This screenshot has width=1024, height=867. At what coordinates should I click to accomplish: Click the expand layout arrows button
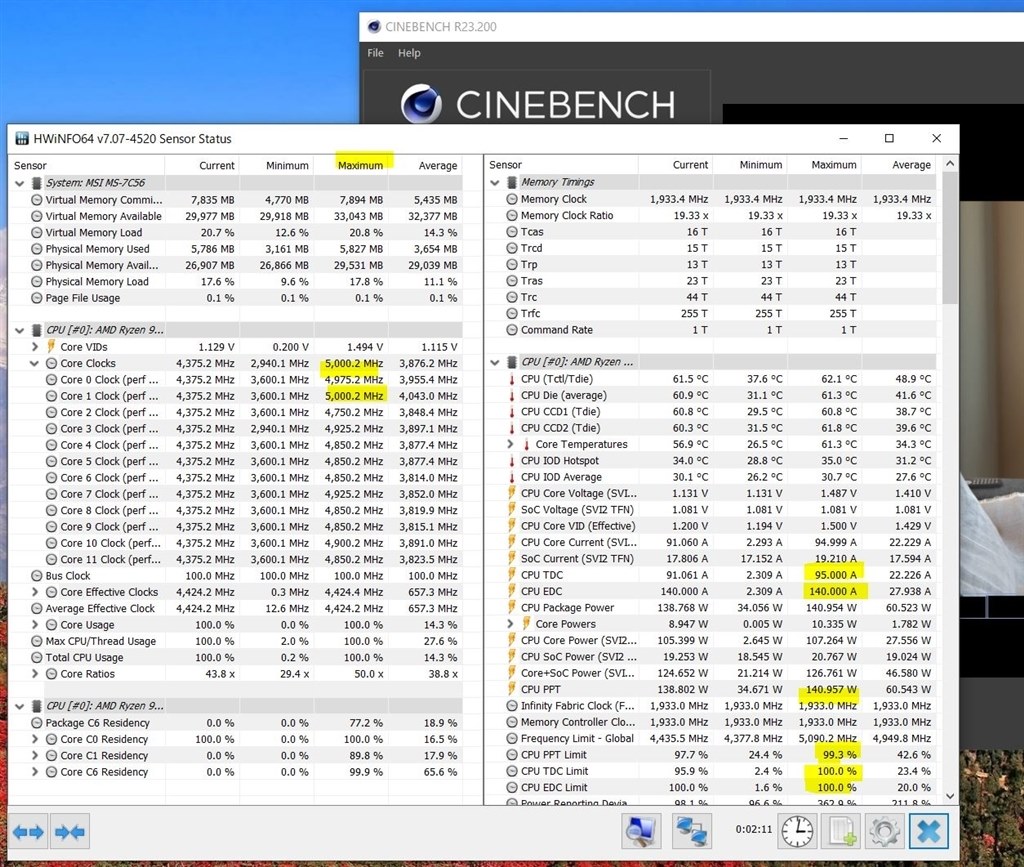28,832
